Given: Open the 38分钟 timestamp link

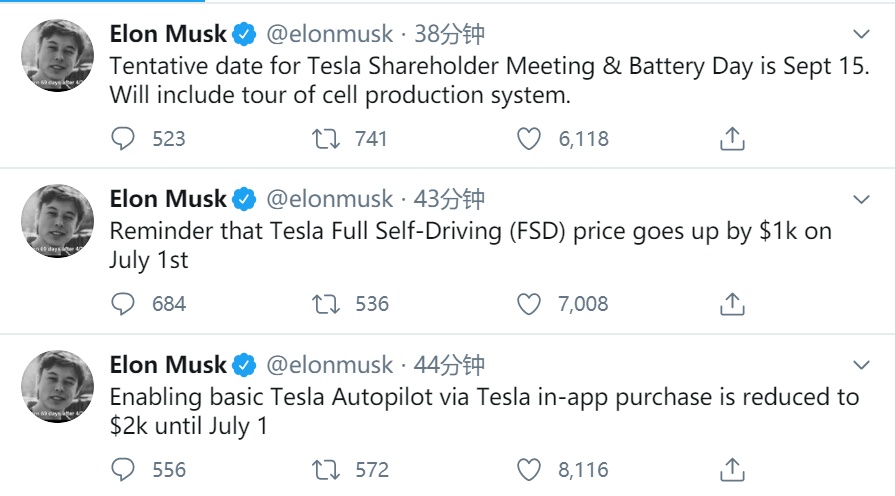Looking at the screenshot, I should coord(449,35).
